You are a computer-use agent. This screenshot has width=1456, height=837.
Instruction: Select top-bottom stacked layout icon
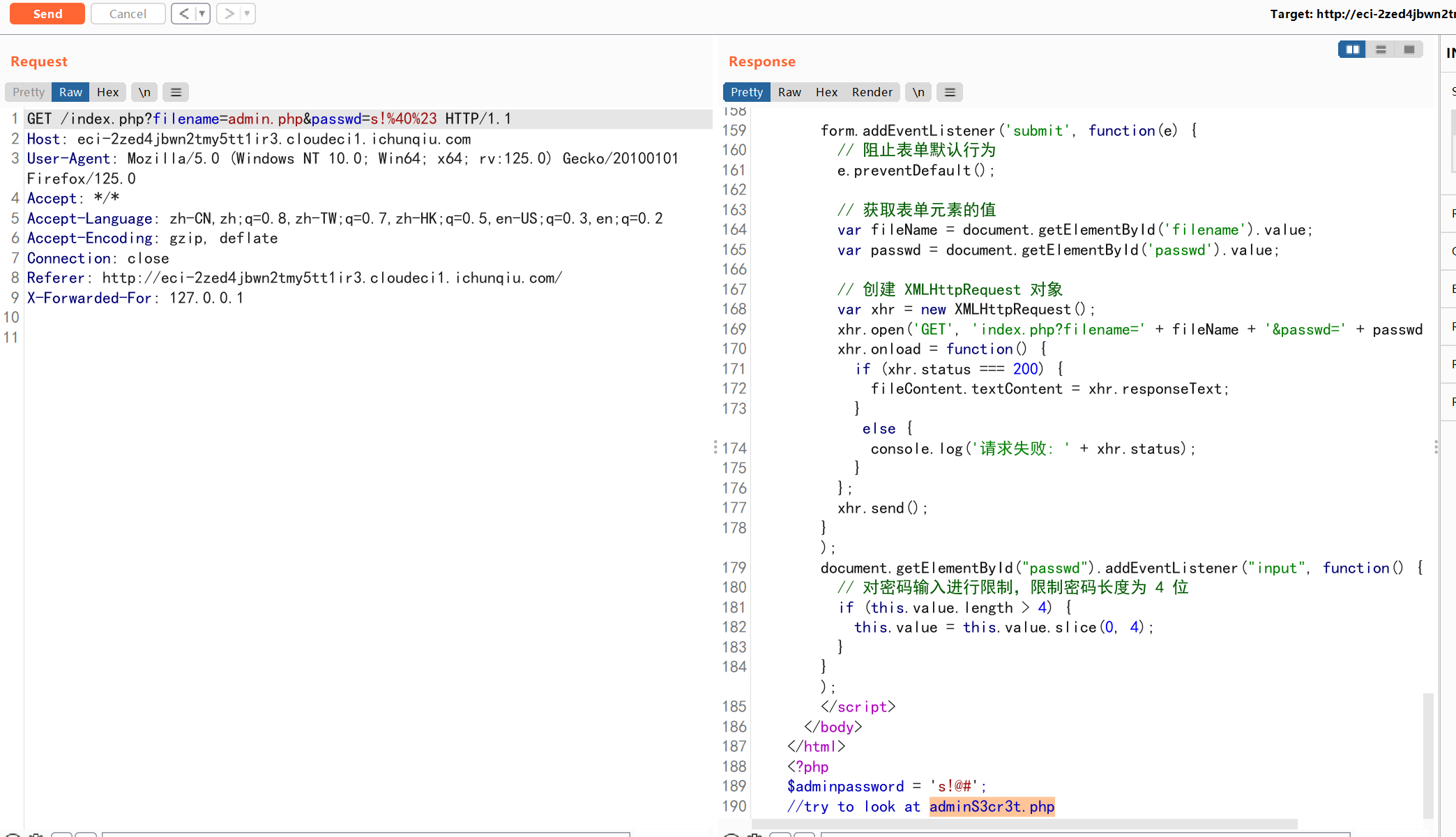1381,50
